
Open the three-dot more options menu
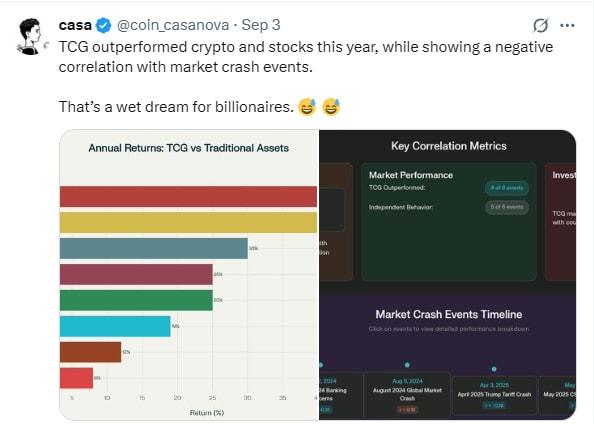[x=567, y=26]
